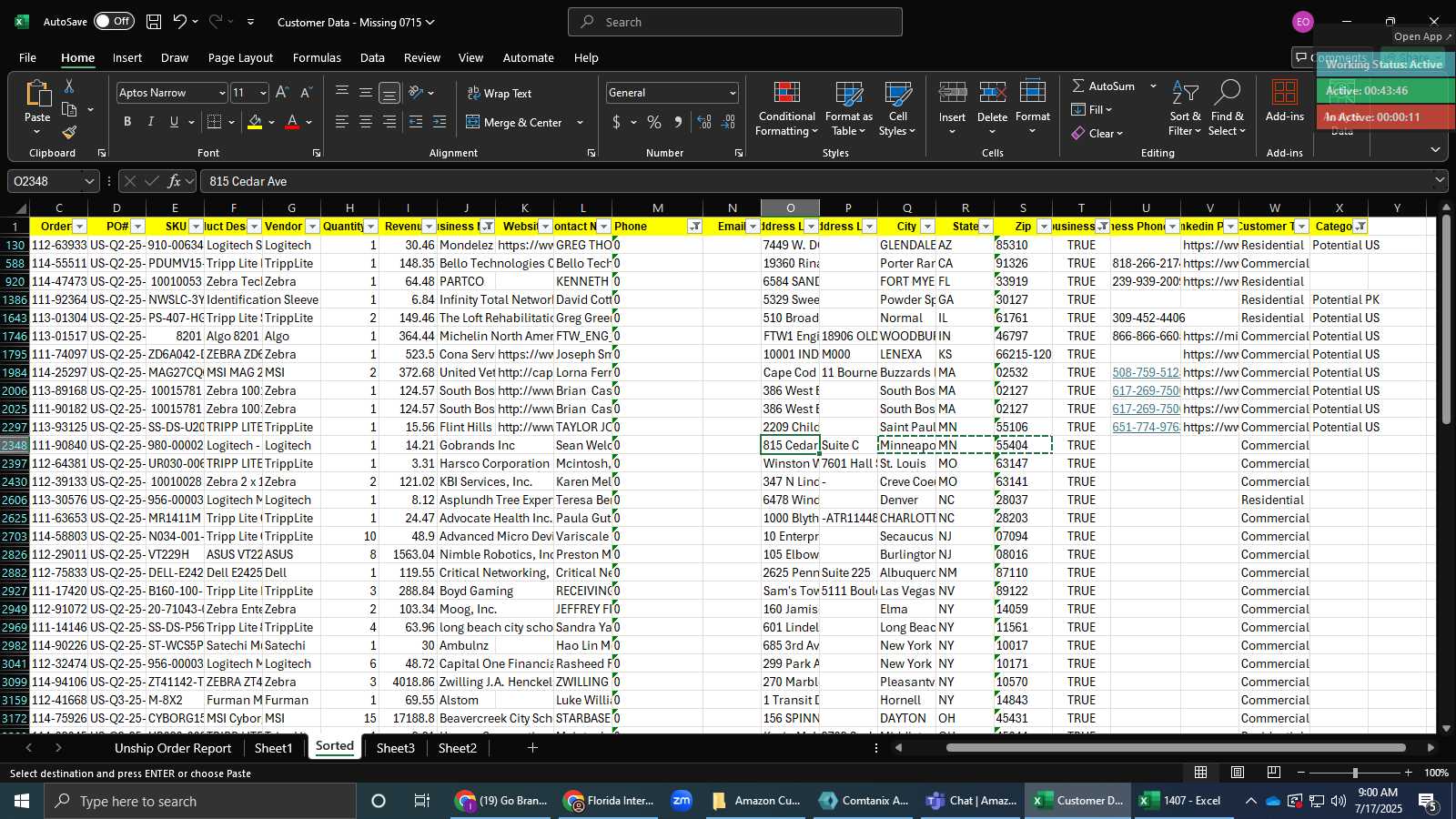Screen dimensions: 1456x819
Task: Switch to the Insert ribbon tab
Action: [x=127, y=57]
